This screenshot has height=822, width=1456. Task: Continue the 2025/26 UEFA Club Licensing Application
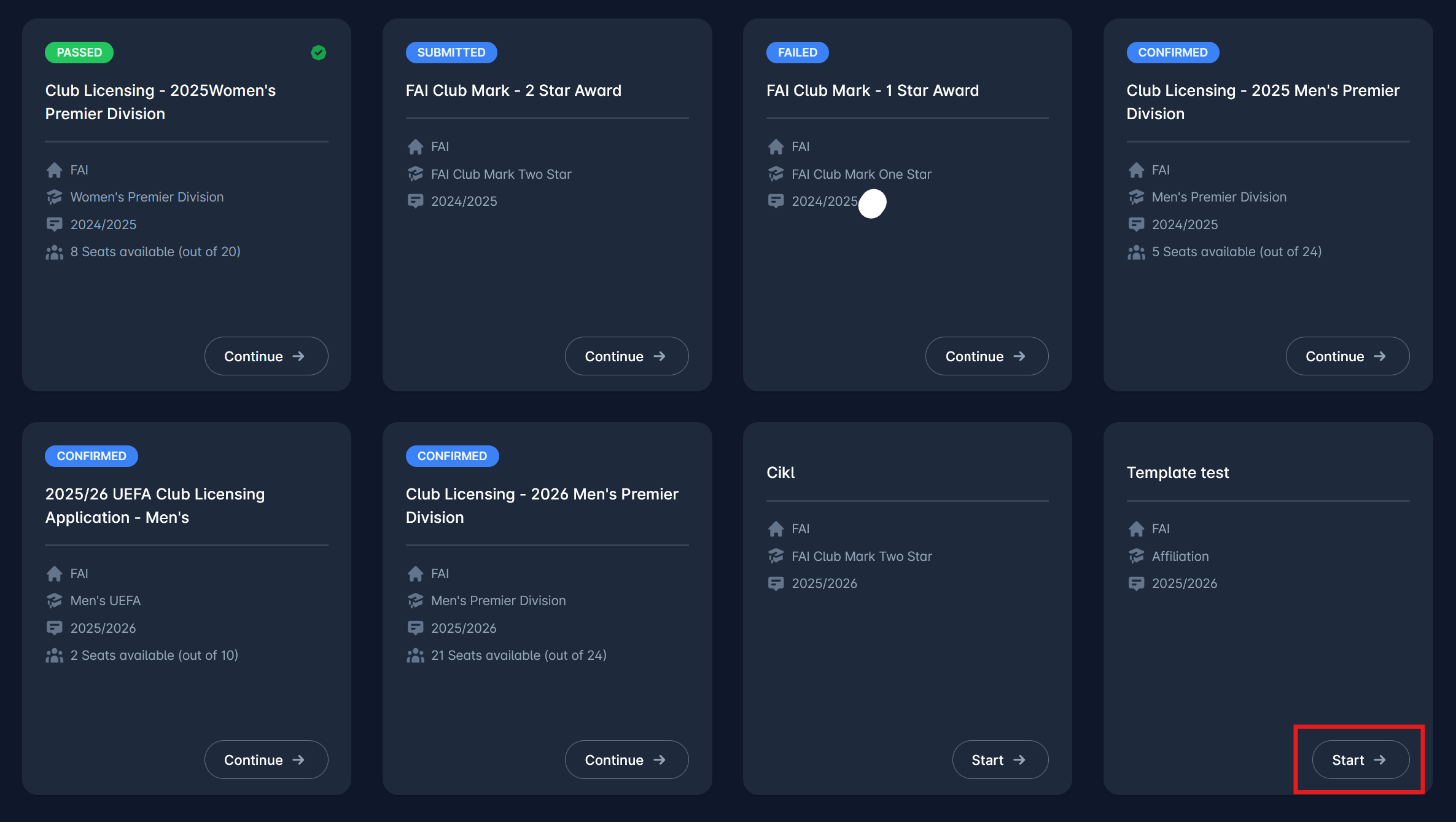266,760
